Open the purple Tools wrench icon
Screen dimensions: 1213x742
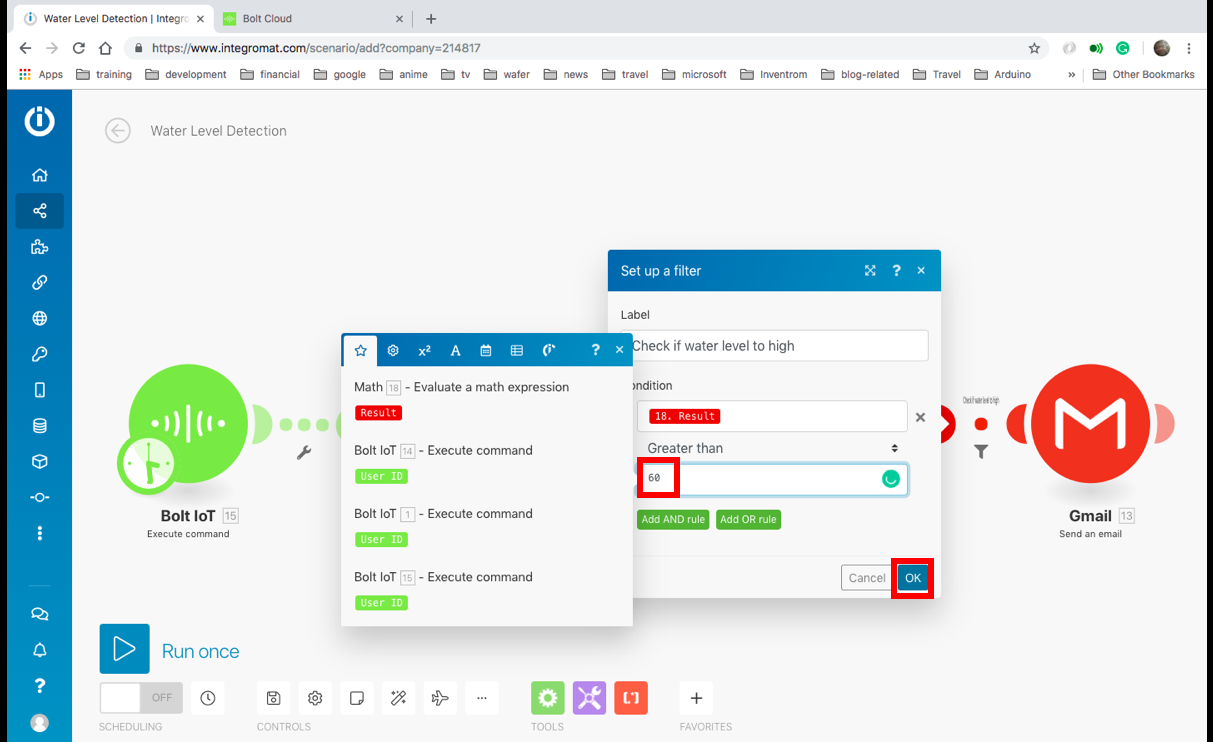tap(589, 698)
